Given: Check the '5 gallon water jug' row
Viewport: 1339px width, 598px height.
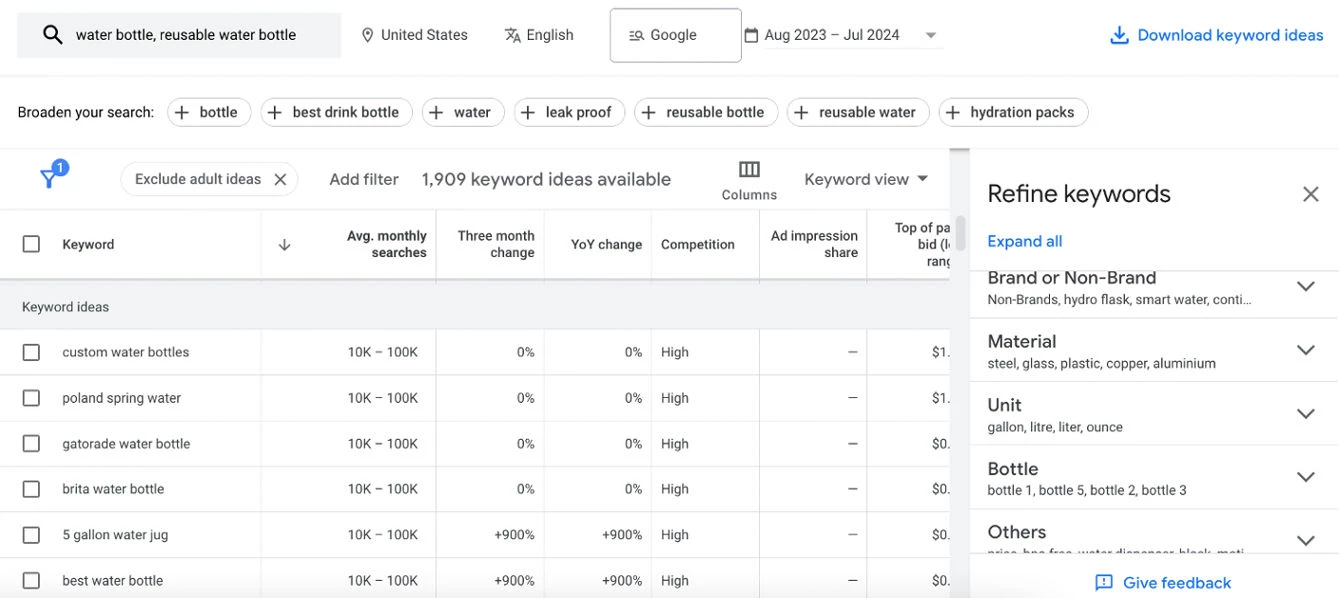Looking at the screenshot, I should pyautogui.click(x=31, y=535).
